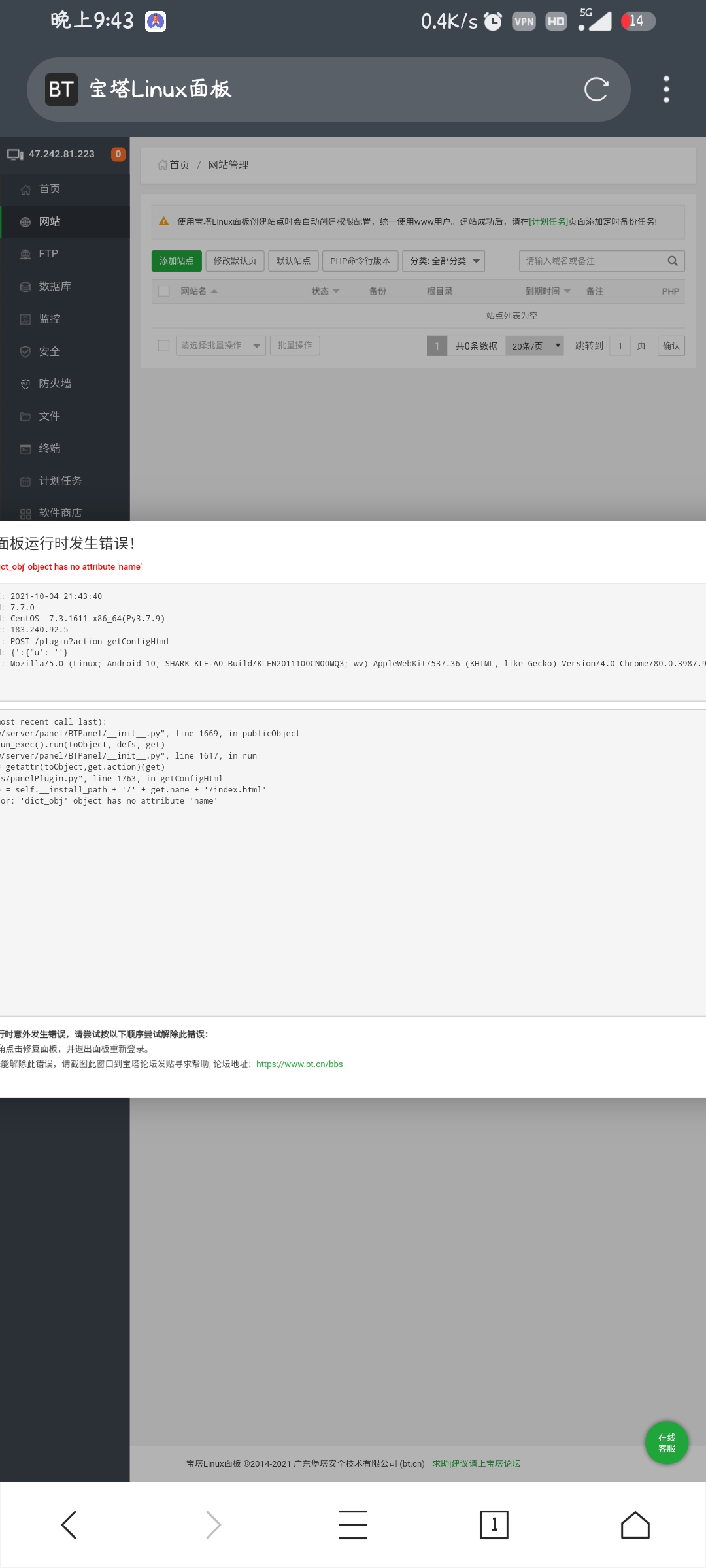Focus the domain or remark search field

590,261
